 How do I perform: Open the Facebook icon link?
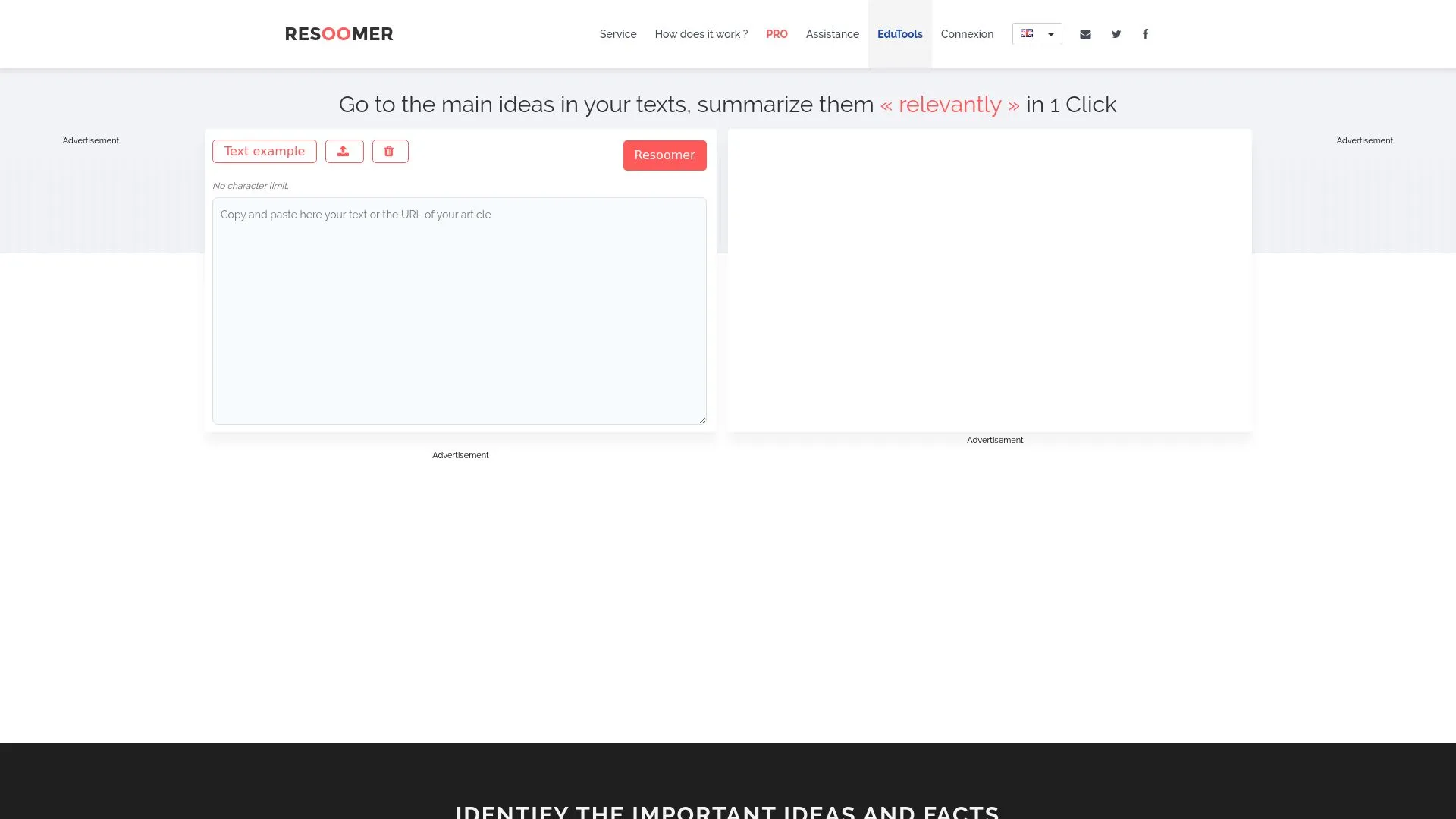point(1145,34)
